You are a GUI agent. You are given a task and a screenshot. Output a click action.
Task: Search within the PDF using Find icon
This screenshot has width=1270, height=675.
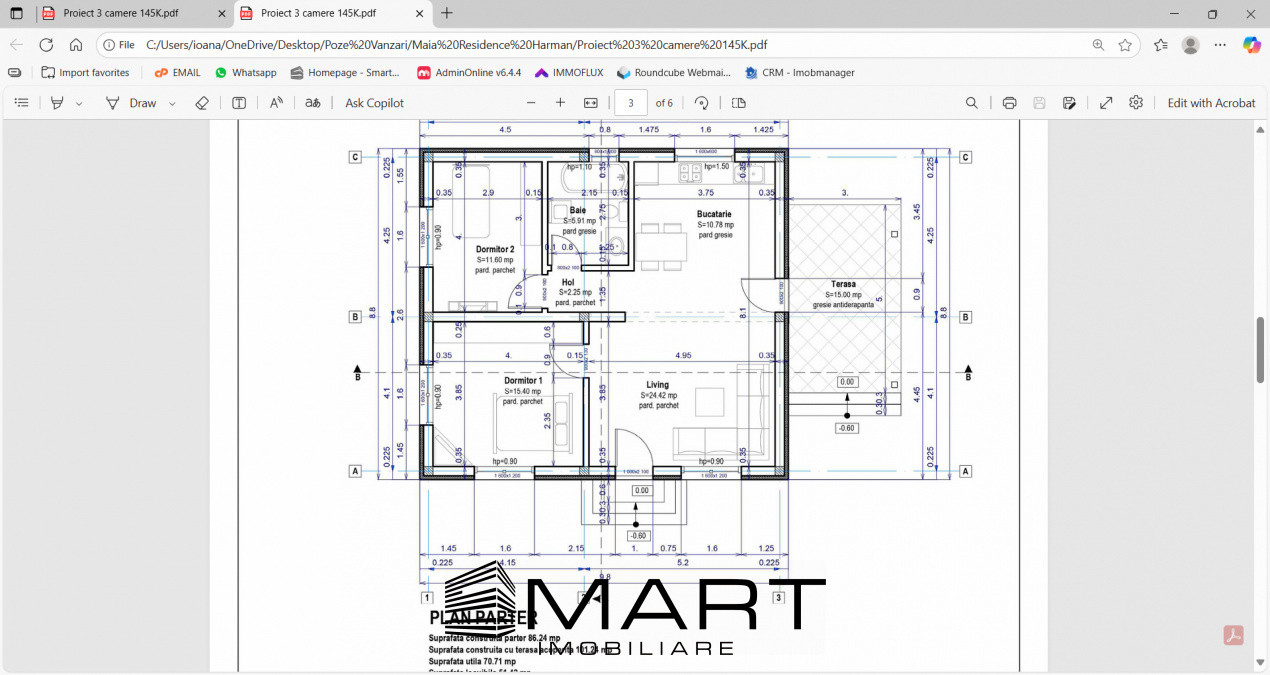(972, 103)
